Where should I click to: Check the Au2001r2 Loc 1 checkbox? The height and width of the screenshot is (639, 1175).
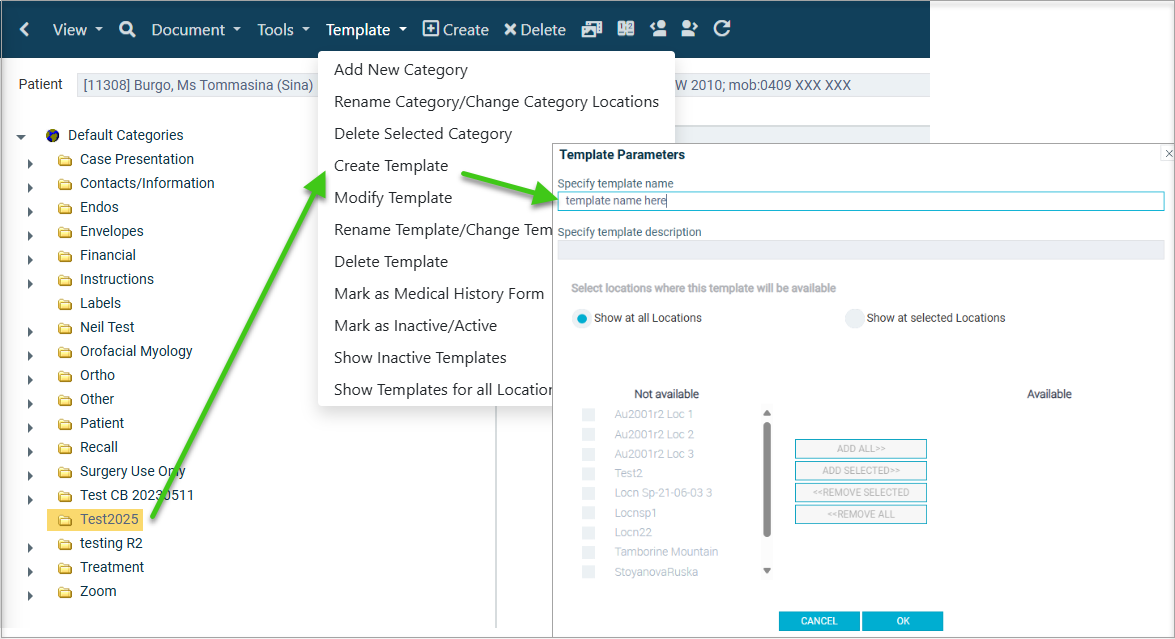coord(588,414)
